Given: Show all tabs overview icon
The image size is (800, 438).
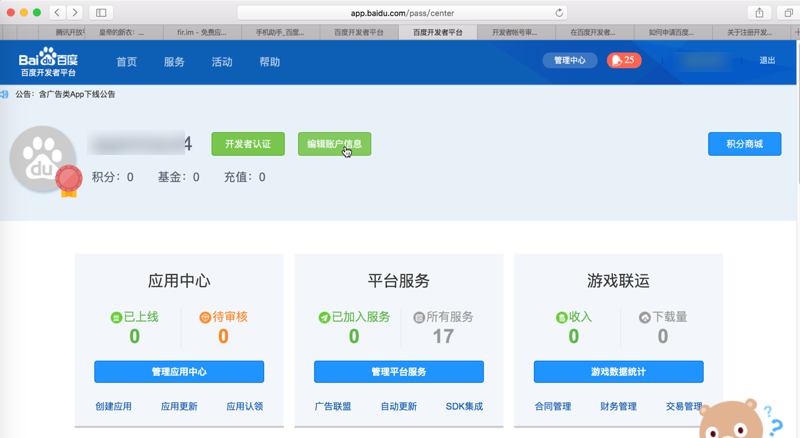Looking at the screenshot, I should (x=788, y=12).
